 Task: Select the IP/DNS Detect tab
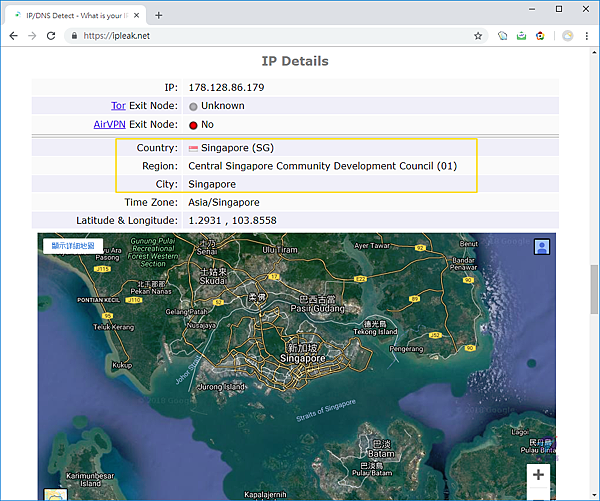click(x=75, y=15)
